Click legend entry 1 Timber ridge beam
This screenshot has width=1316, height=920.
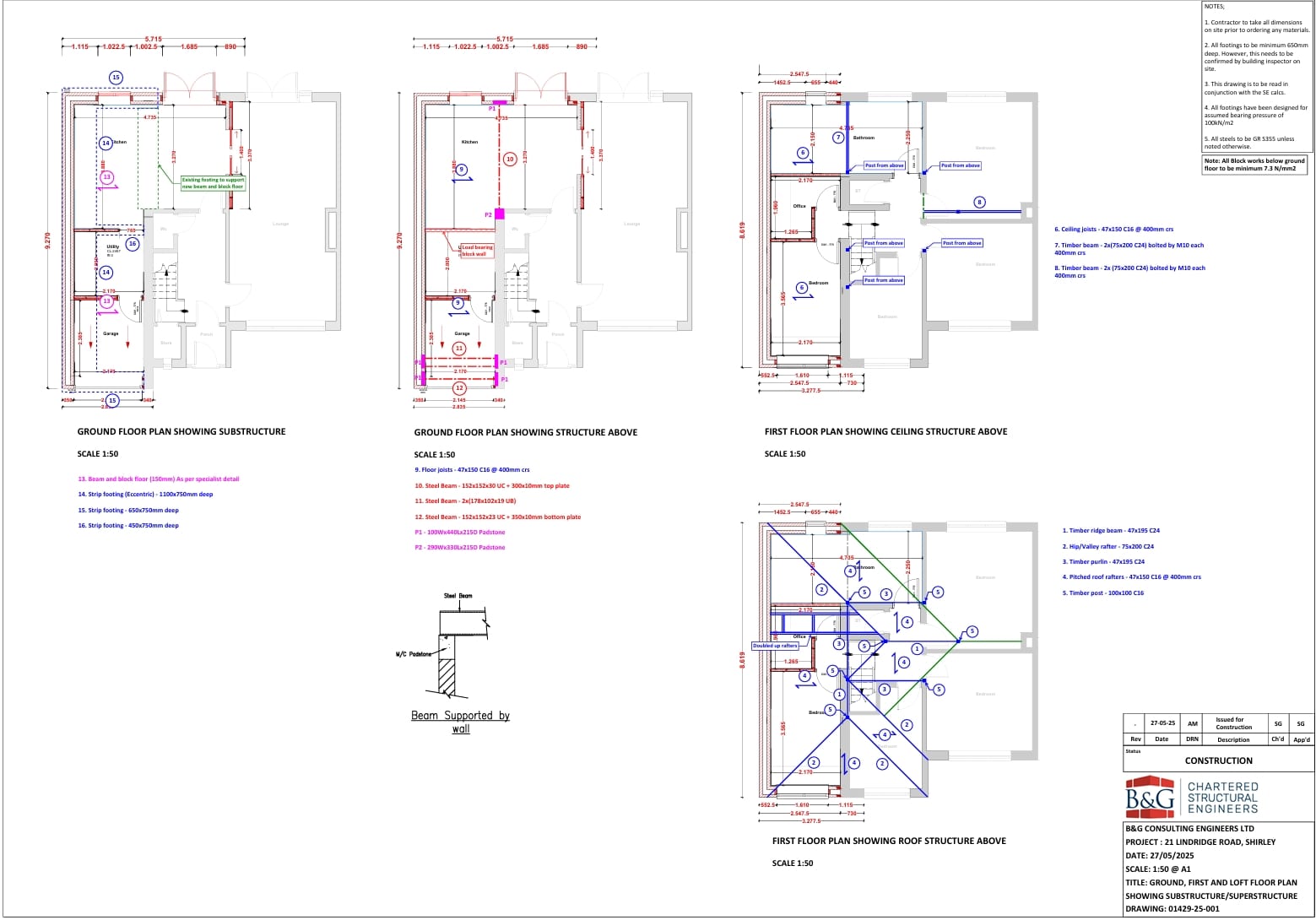[1111, 531]
